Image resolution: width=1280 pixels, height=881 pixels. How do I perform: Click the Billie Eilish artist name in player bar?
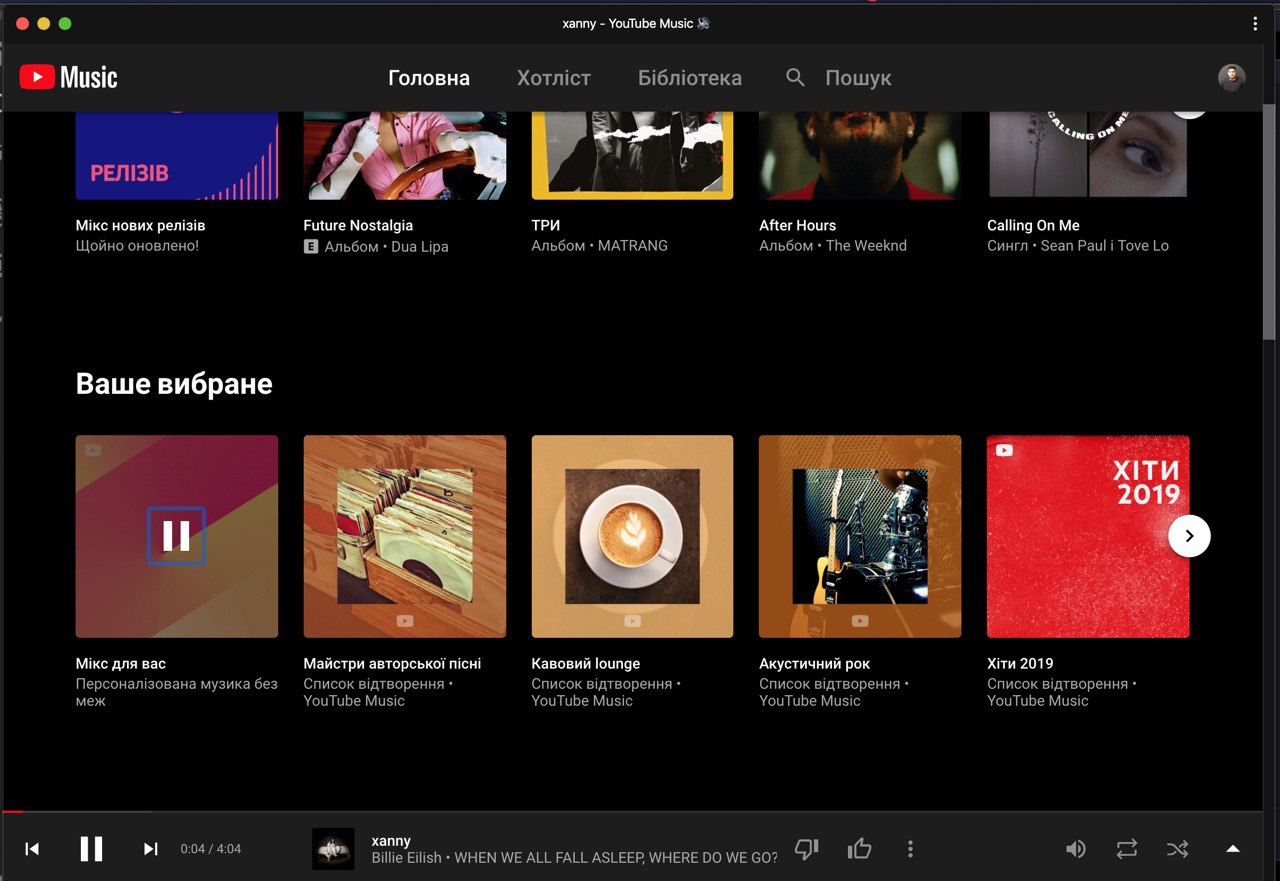(x=406, y=858)
